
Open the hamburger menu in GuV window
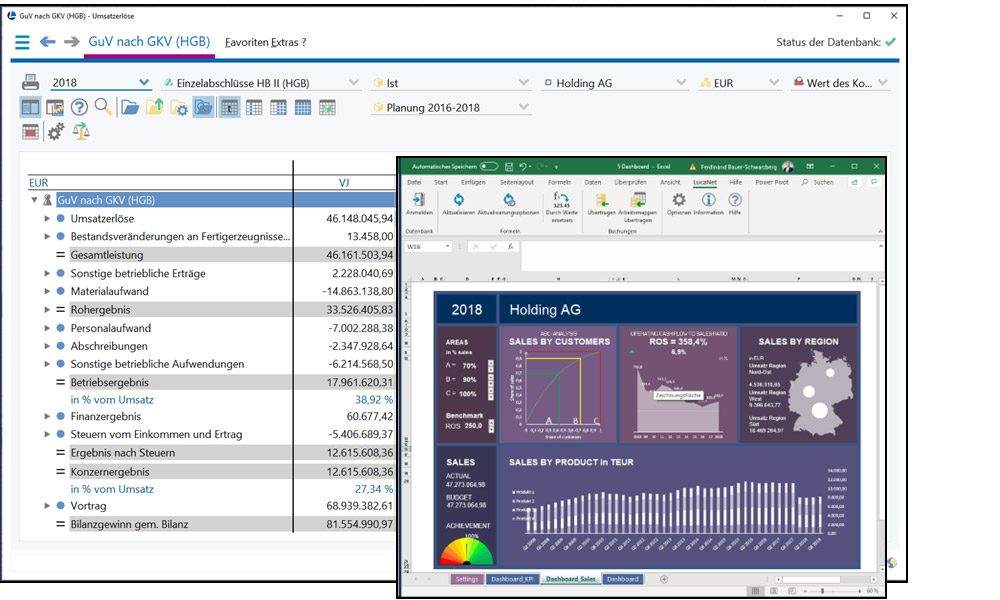pyautogui.click(x=22, y=42)
